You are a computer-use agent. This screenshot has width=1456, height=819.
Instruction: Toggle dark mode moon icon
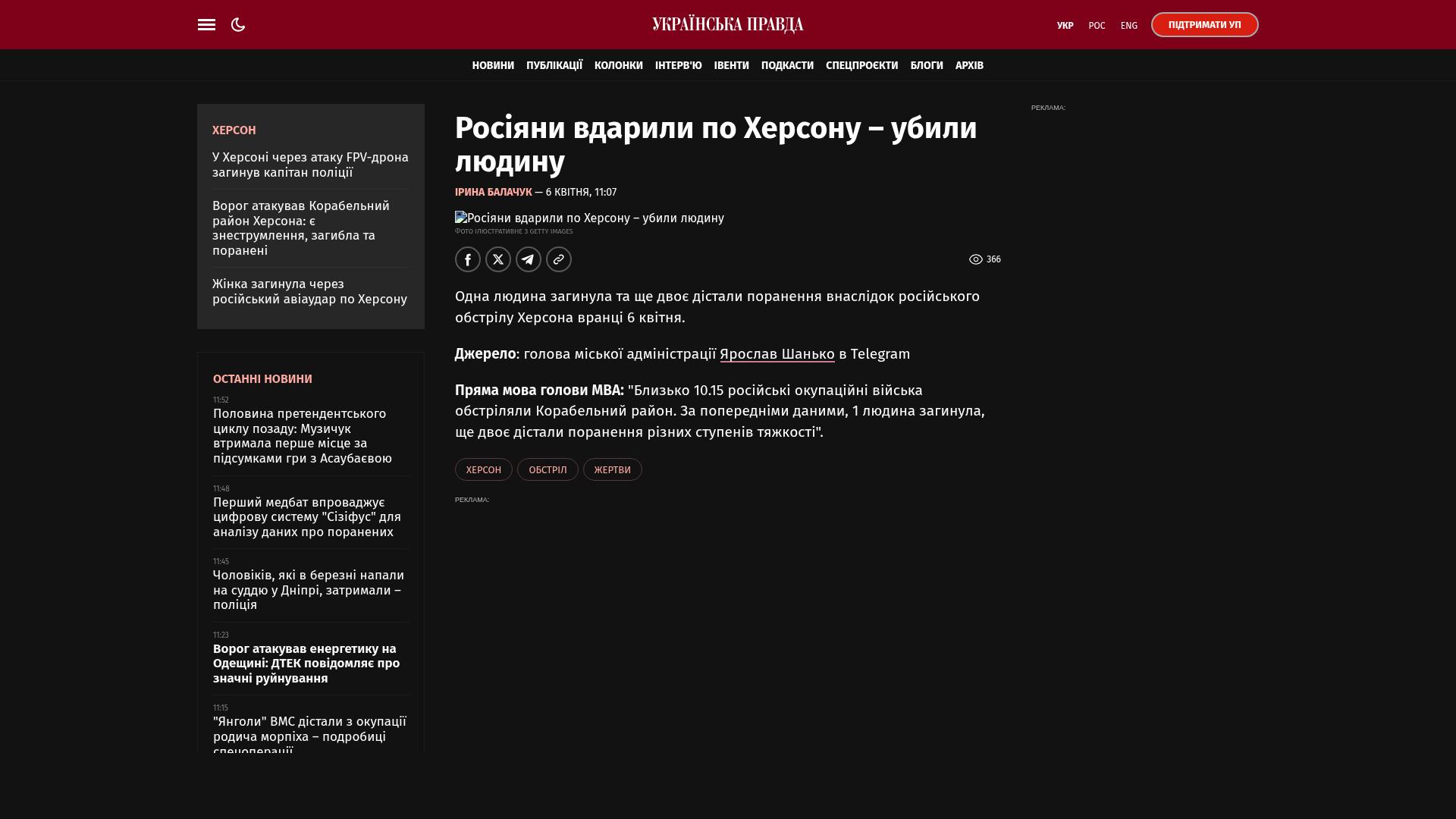pos(238,25)
